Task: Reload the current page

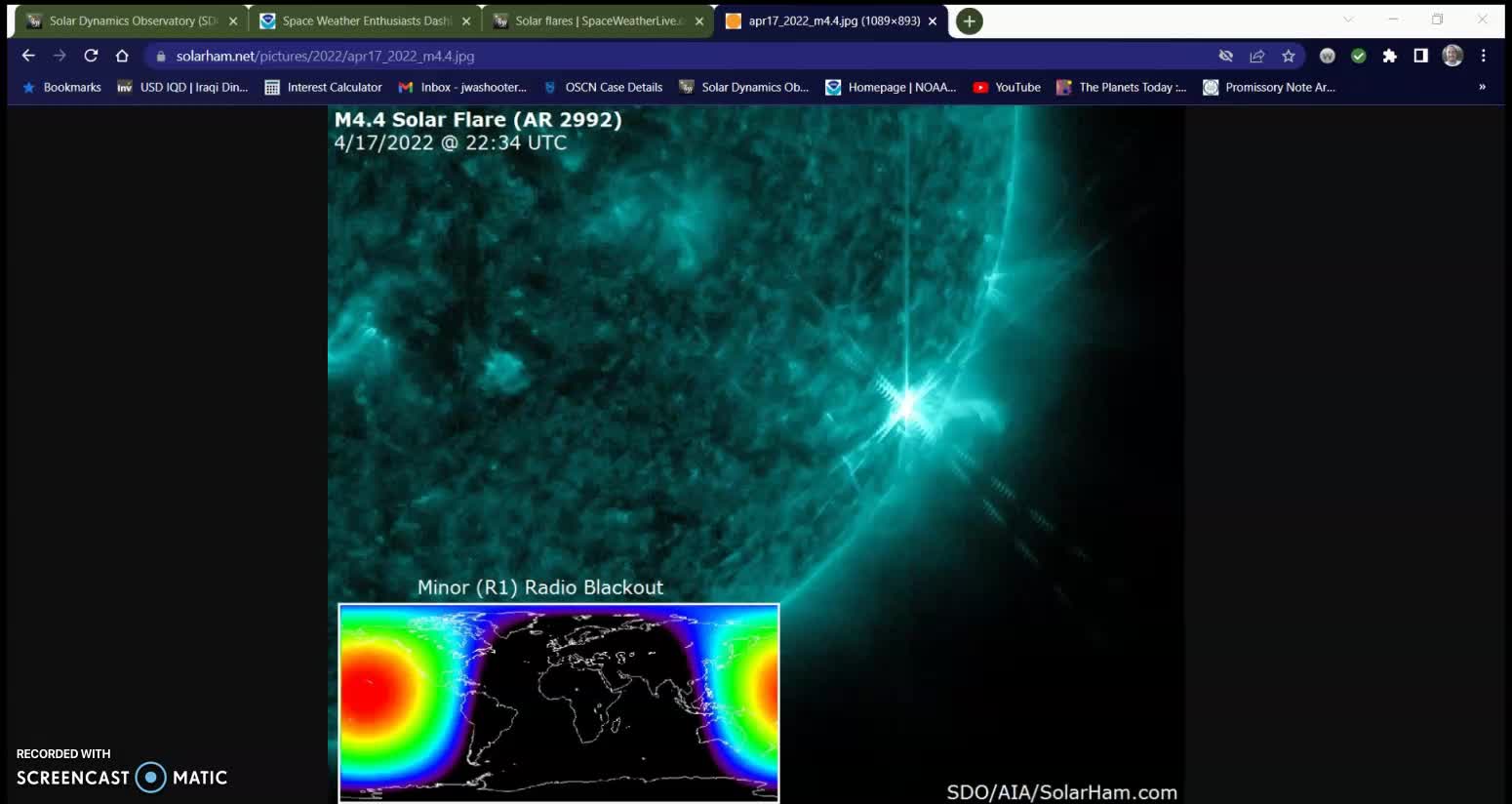Action: [91, 56]
